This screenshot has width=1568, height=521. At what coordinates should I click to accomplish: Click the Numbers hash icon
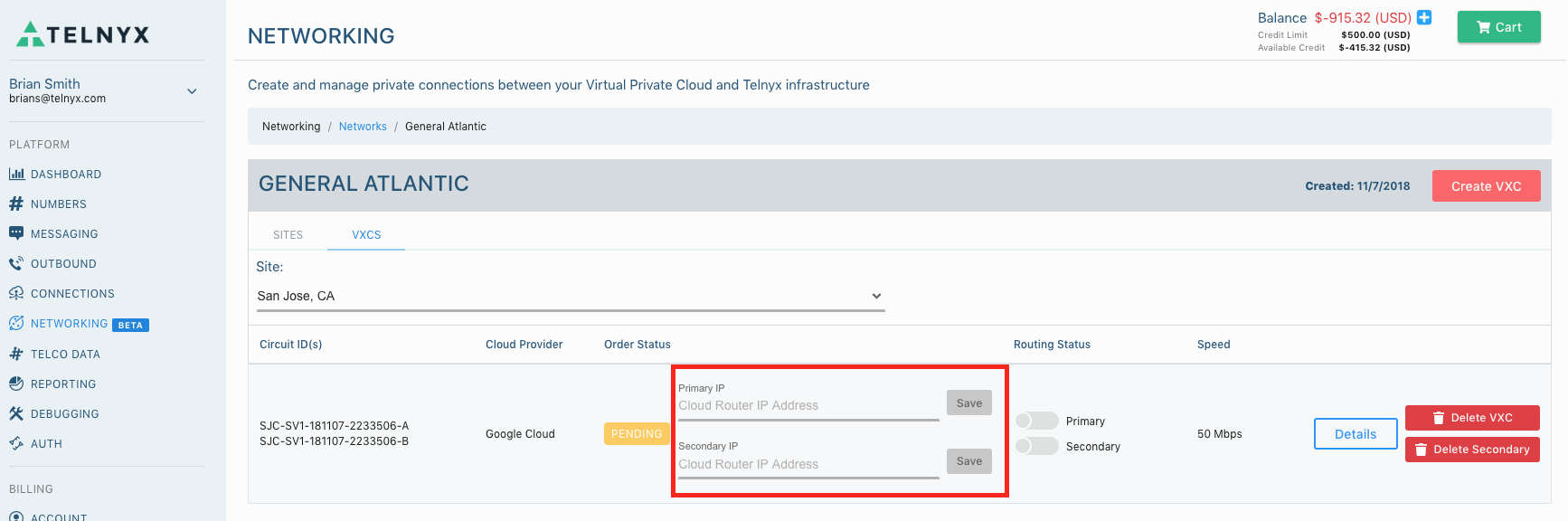tap(16, 204)
